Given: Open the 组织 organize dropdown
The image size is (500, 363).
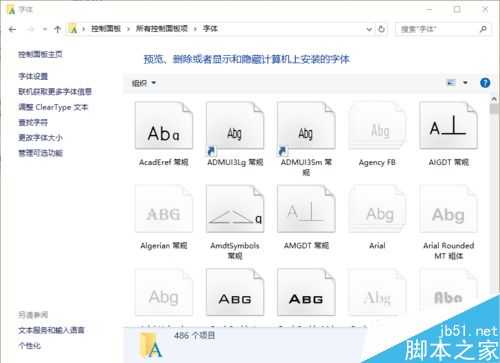Looking at the screenshot, I should click(144, 83).
